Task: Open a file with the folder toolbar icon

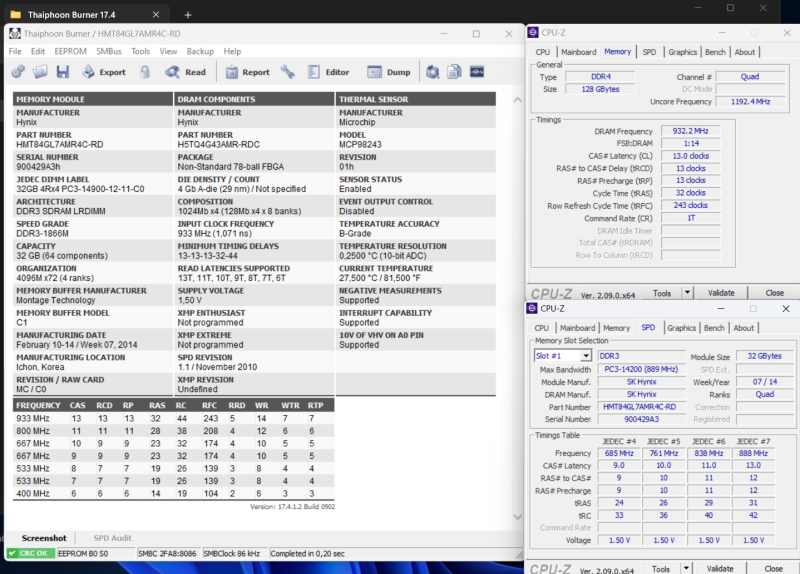Action: (x=40, y=72)
